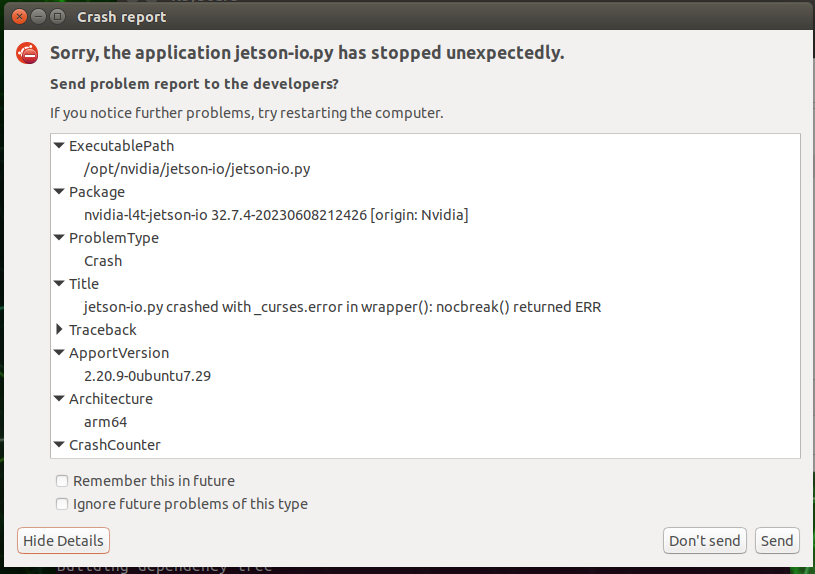Choose Don't send

[704, 541]
